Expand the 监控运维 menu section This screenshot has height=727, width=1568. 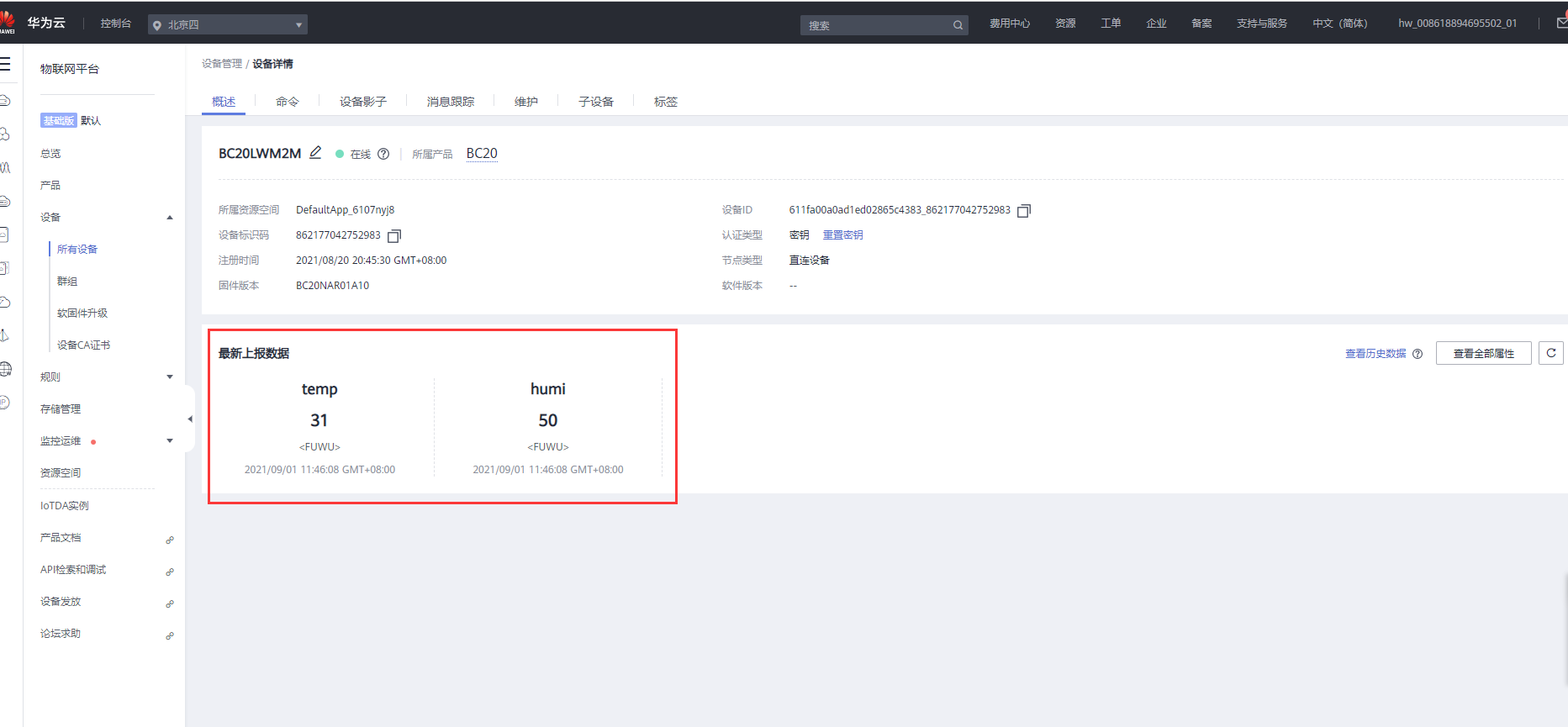click(170, 440)
